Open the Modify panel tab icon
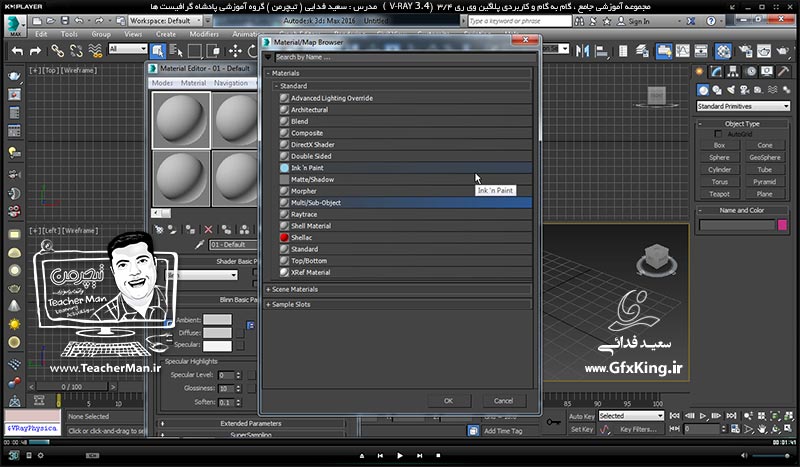 716,71
